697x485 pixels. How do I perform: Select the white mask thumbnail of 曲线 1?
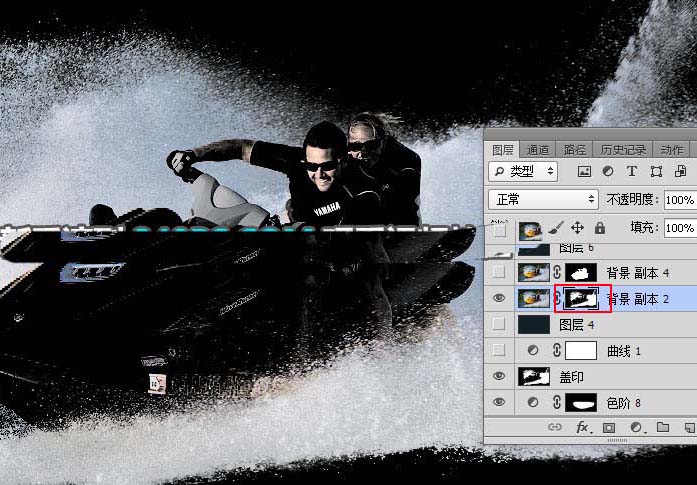coord(581,351)
